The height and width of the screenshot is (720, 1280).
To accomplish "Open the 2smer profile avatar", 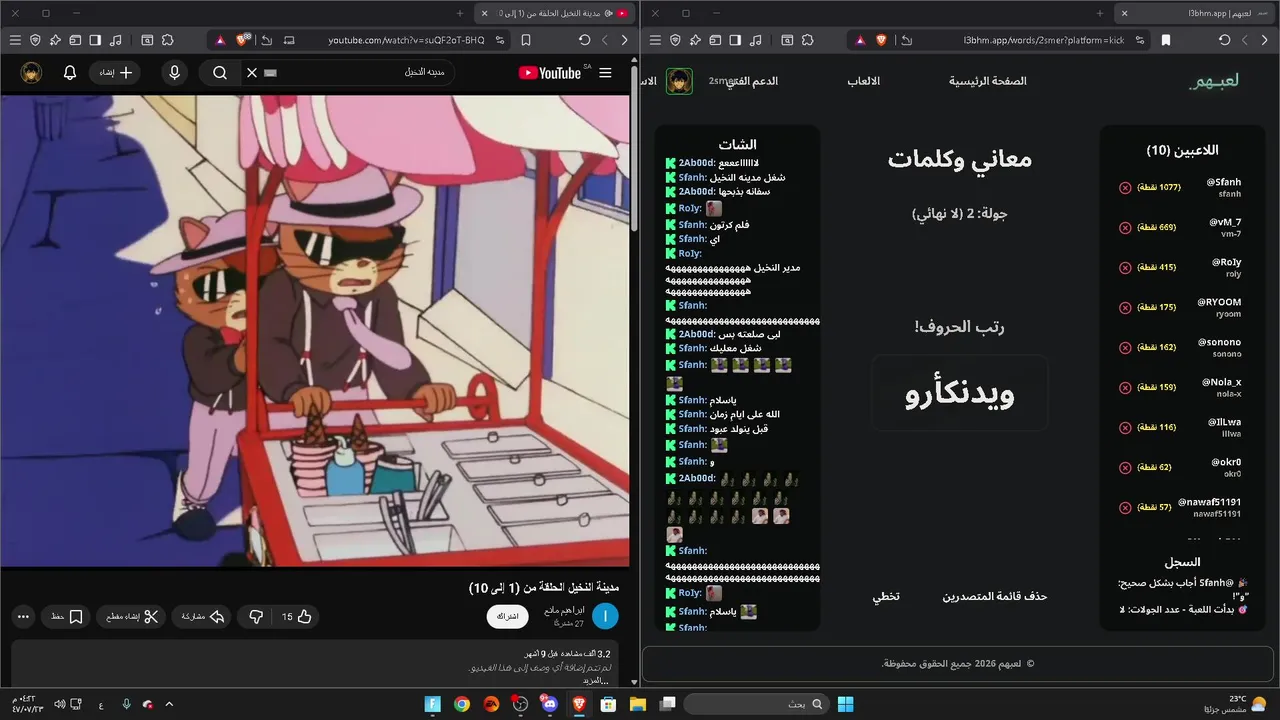I will [680, 81].
